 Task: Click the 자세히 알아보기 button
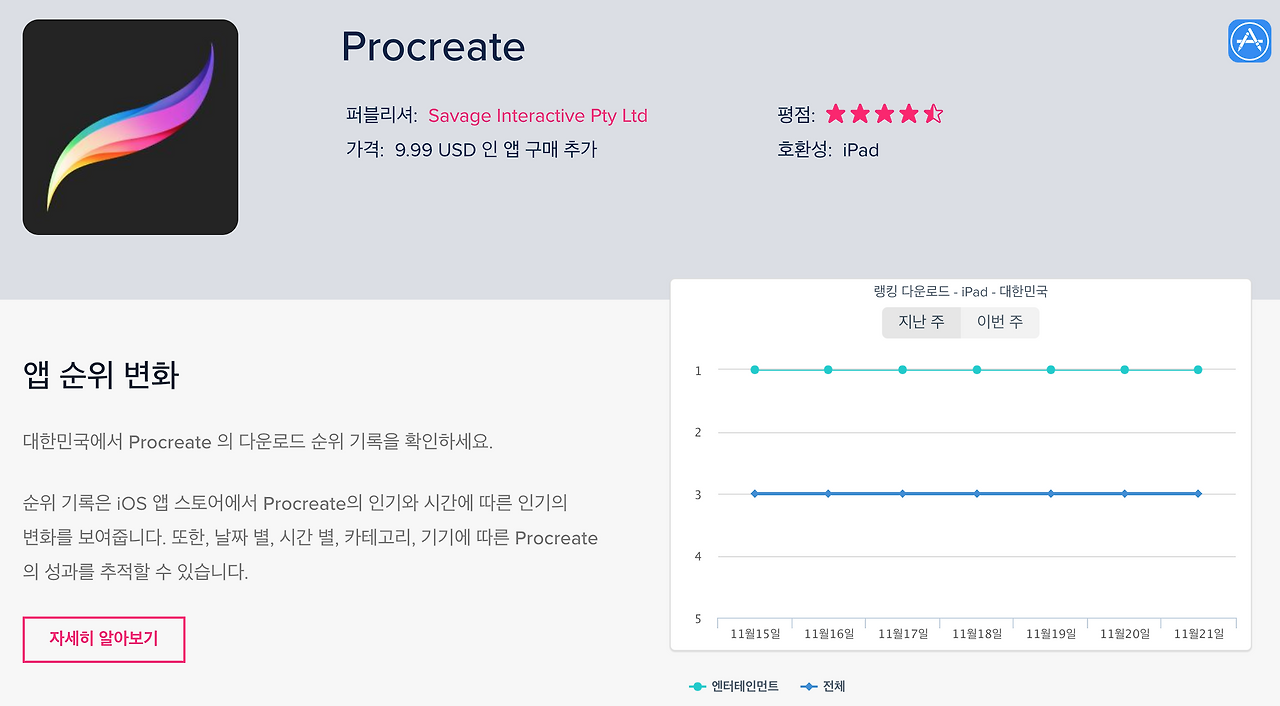pos(104,638)
